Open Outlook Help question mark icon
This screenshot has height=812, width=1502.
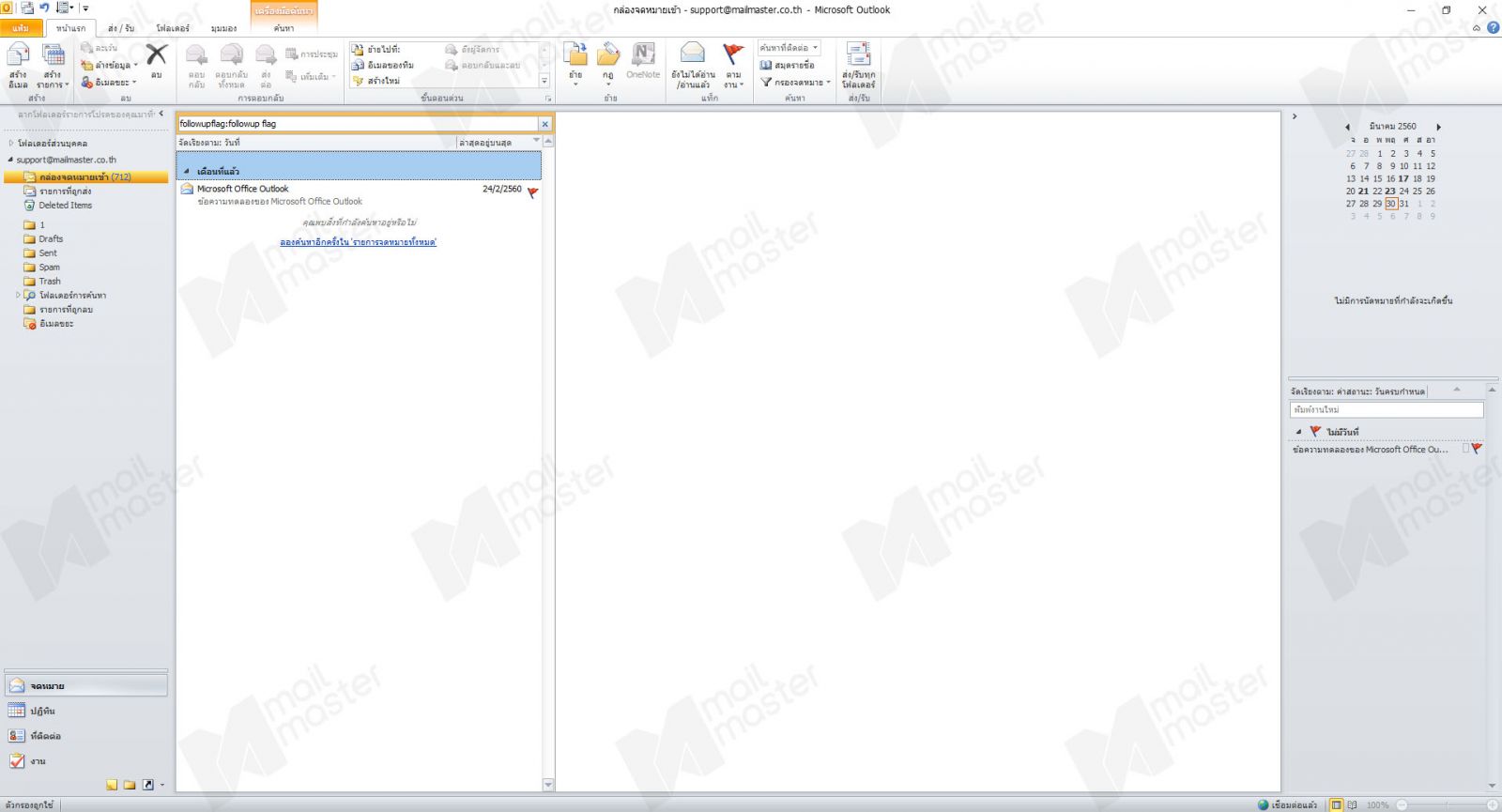(x=1493, y=28)
